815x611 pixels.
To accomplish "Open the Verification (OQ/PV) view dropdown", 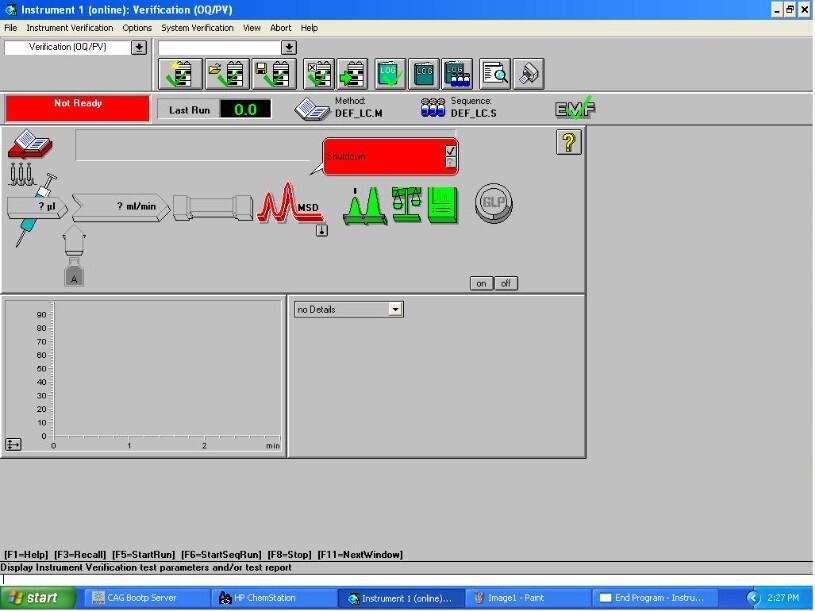I will (139, 47).
